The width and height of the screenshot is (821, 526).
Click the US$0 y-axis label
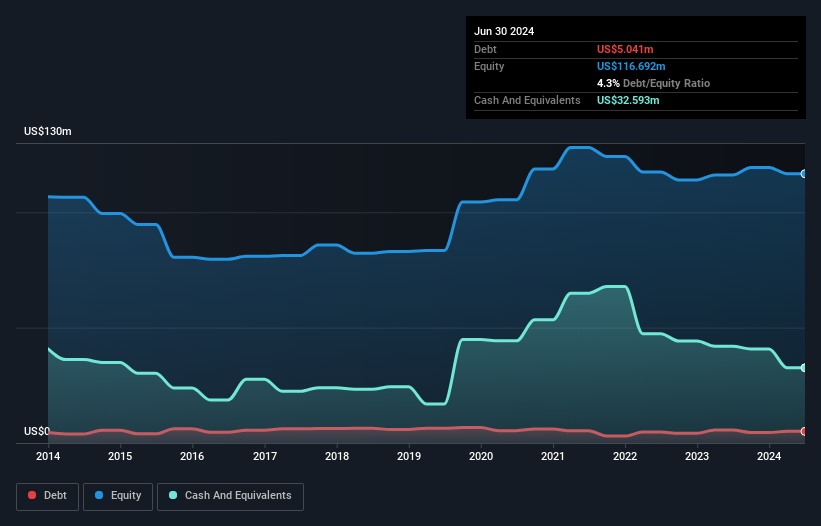37,431
